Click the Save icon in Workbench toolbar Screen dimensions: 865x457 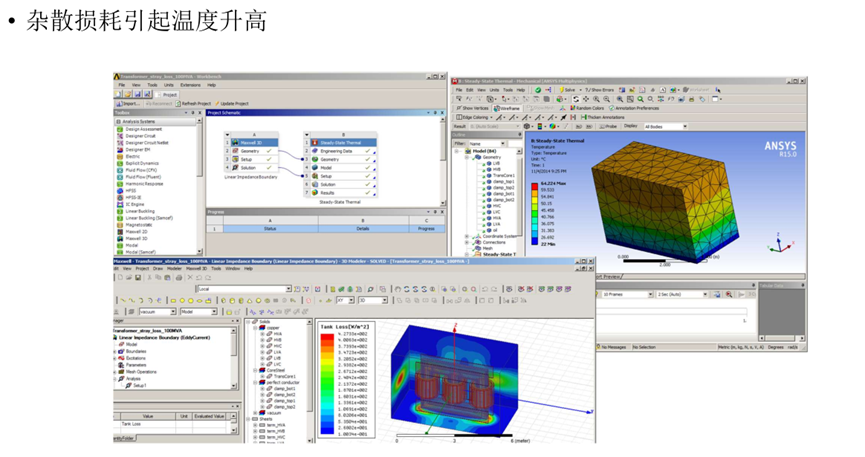137,94
